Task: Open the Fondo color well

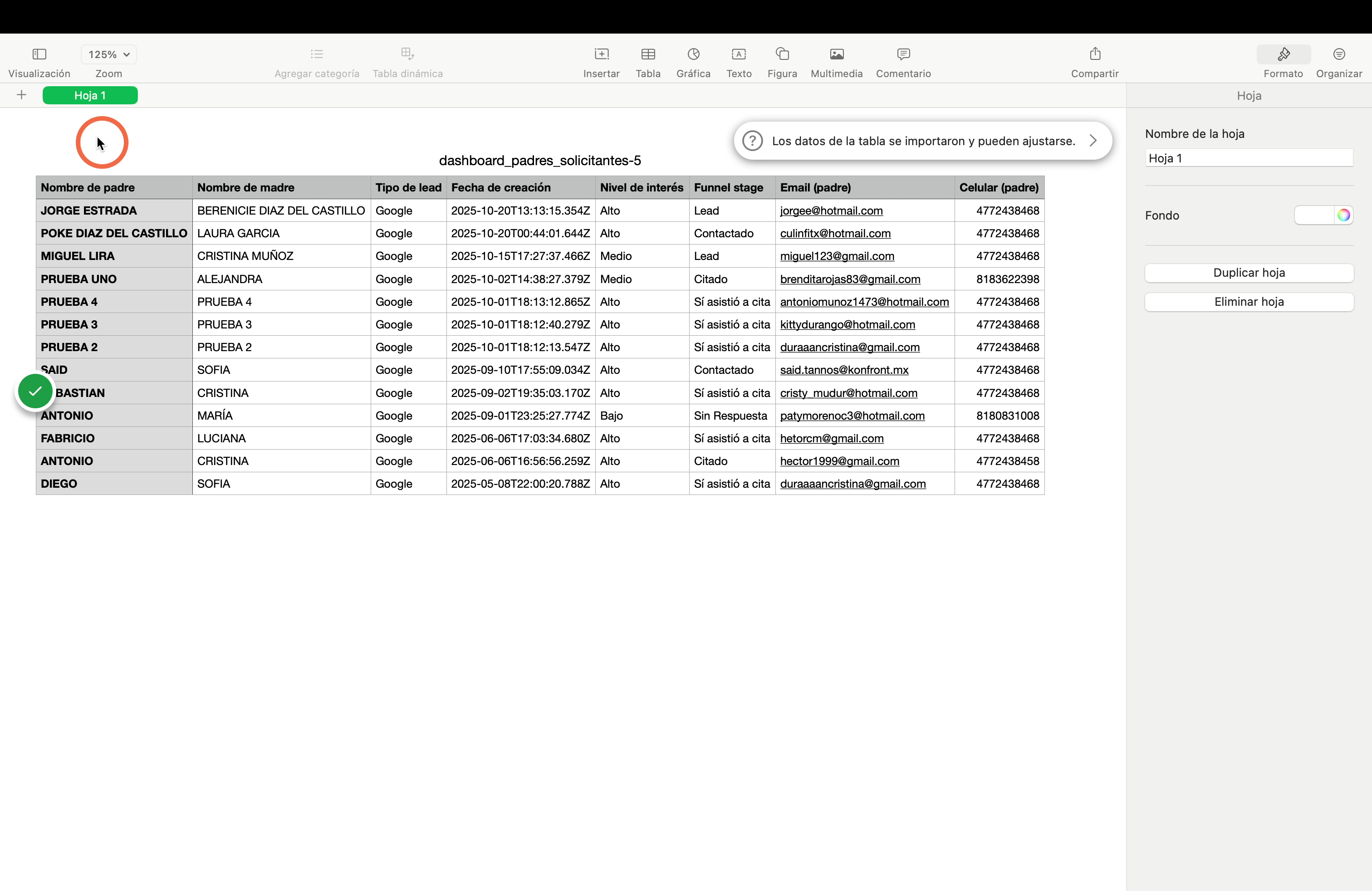Action: pos(1314,215)
